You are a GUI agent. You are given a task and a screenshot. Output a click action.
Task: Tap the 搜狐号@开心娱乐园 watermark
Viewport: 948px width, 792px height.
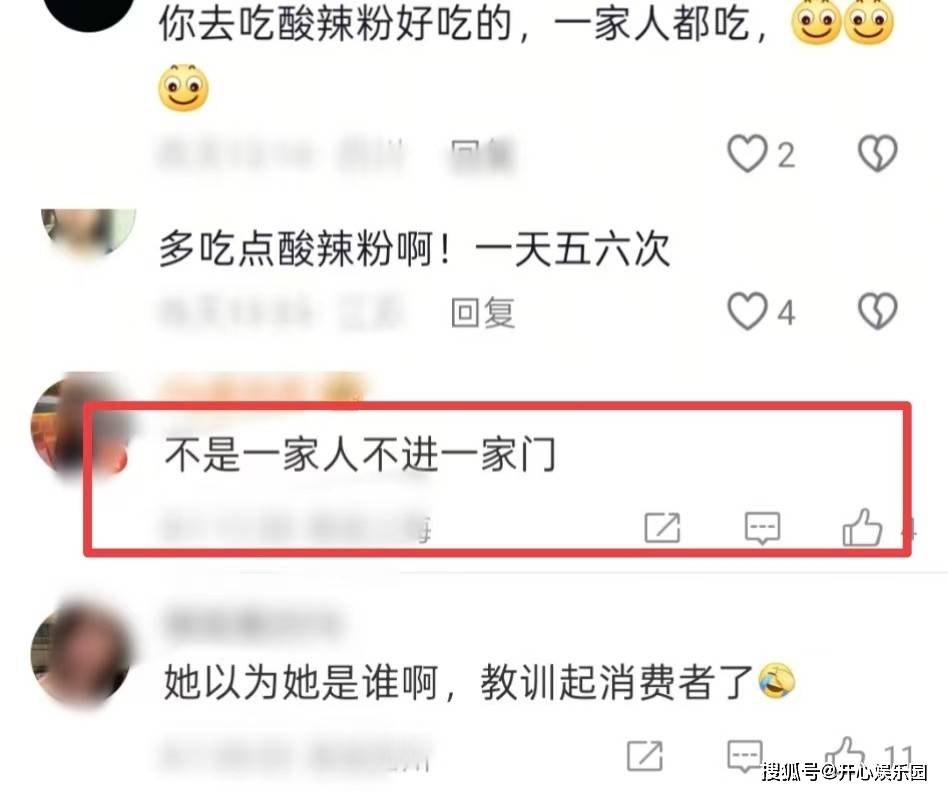click(x=844, y=771)
